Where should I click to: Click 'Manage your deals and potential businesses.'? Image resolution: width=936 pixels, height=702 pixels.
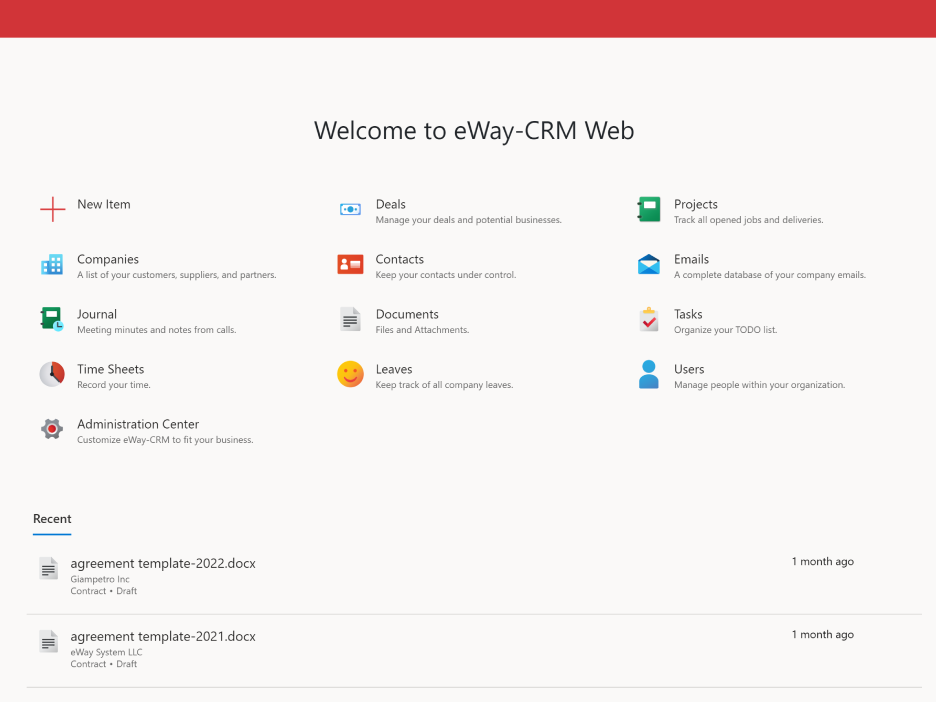coord(469,220)
